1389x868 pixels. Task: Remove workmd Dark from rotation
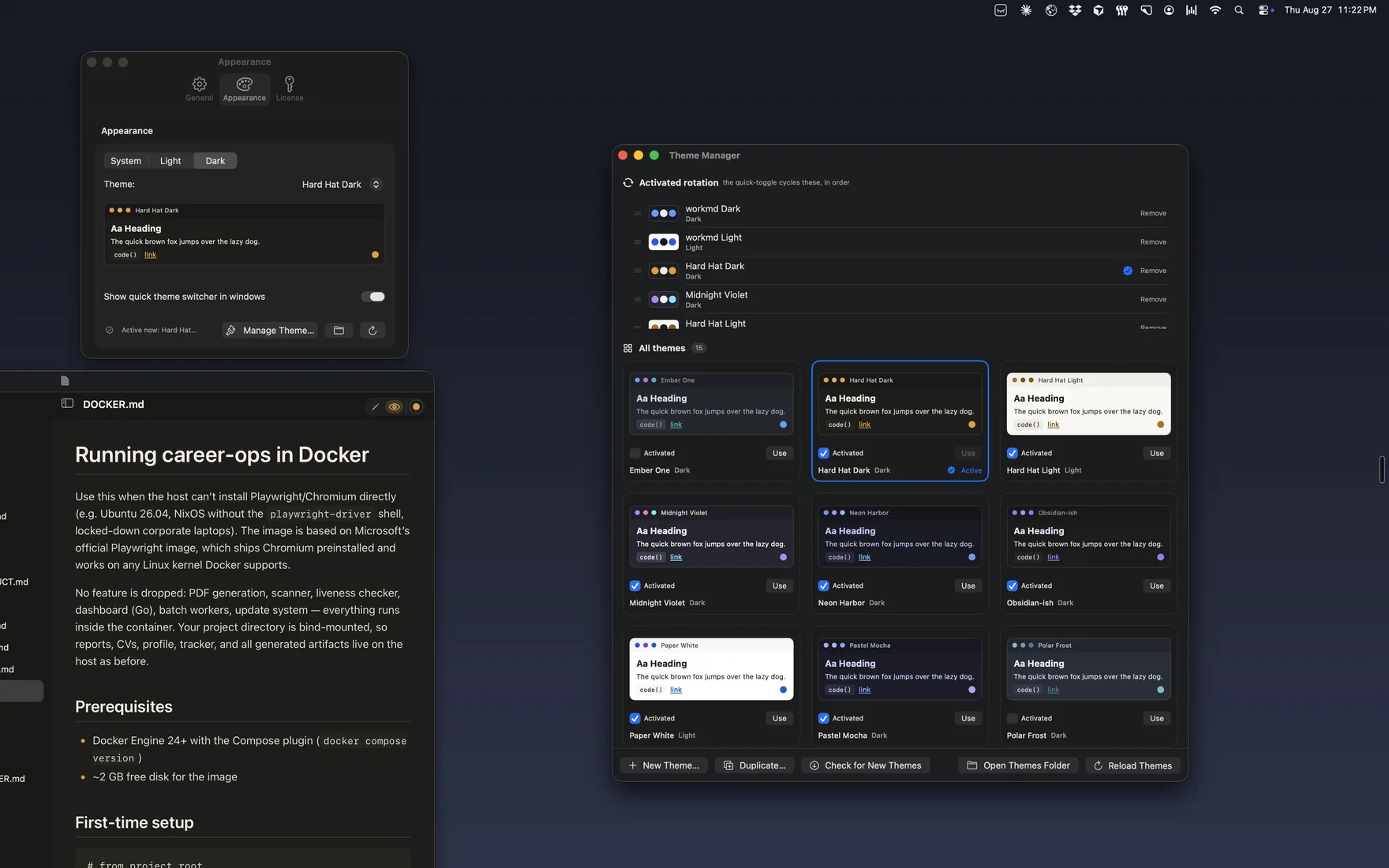coord(1153,213)
